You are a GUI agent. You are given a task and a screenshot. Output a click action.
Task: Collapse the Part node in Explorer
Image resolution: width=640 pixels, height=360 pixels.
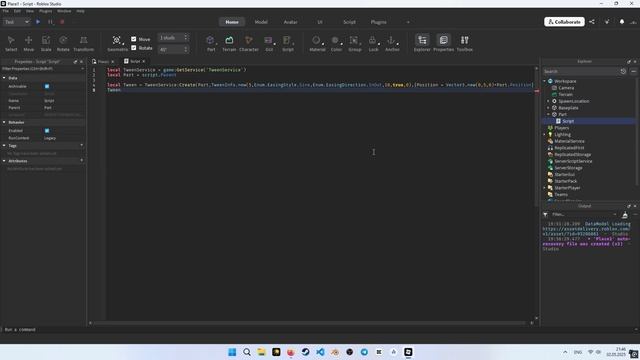(549, 114)
